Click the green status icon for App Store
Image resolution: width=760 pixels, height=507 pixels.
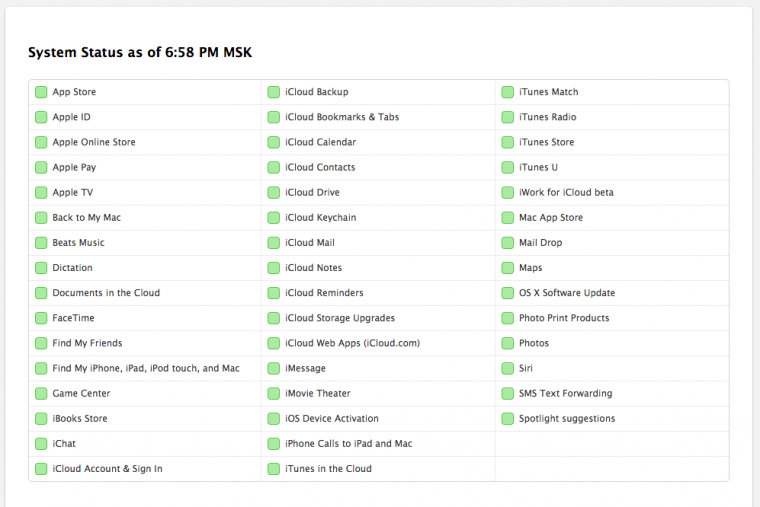(41, 92)
